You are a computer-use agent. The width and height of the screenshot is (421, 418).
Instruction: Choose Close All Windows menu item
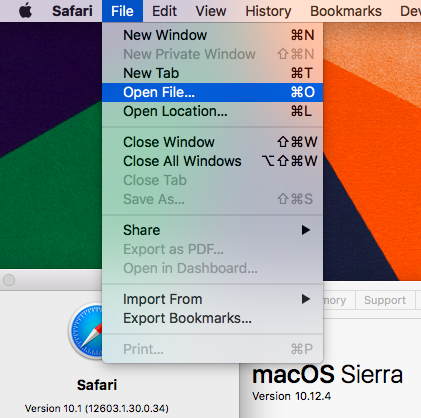point(212,161)
